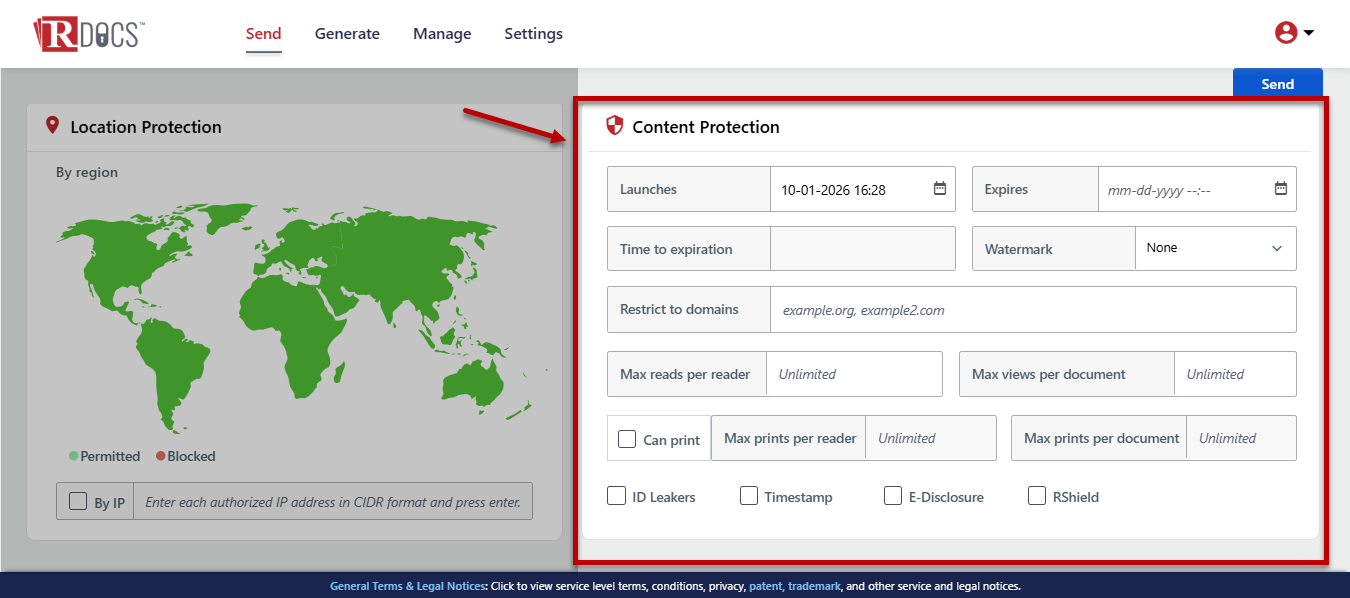The width and height of the screenshot is (1350, 598).
Task: Click the red Blocked legend dot
Action: 161,456
